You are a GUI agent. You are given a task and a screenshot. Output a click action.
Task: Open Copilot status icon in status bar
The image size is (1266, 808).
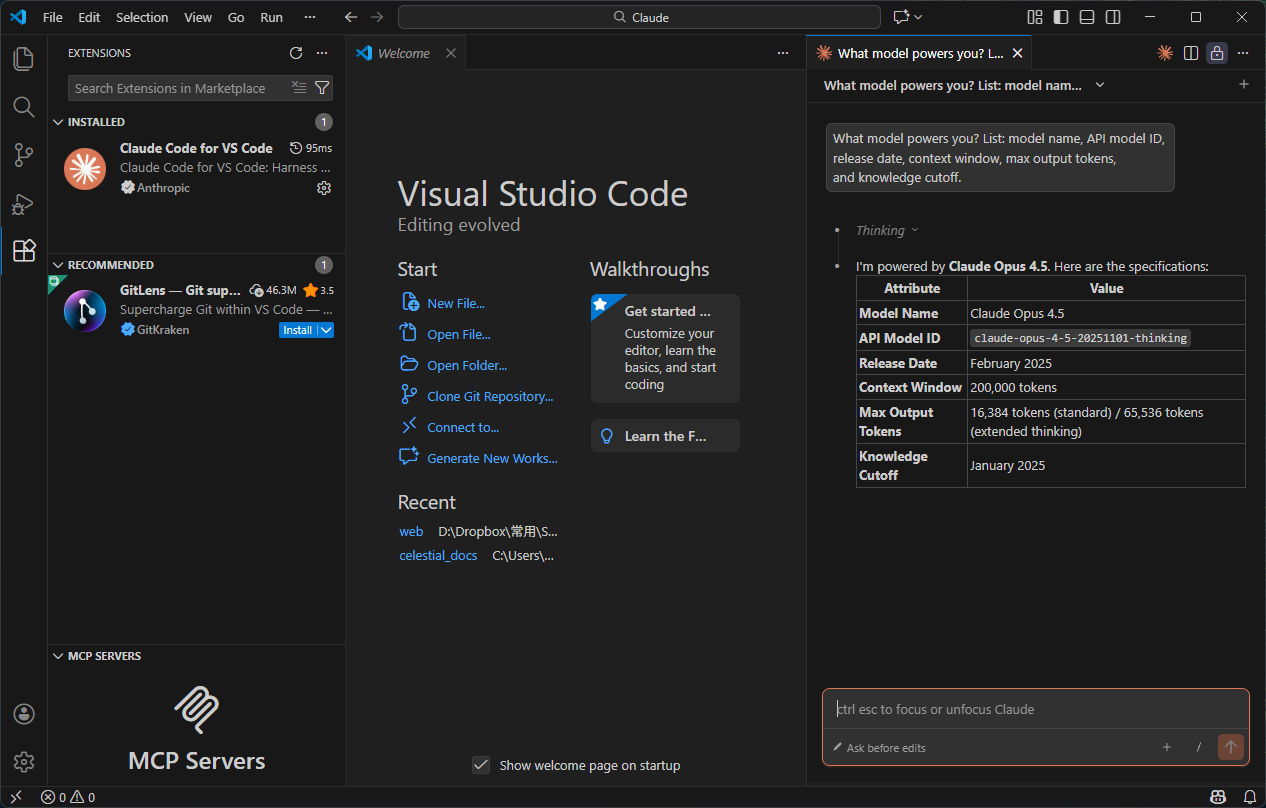click(x=1218, y=797)
